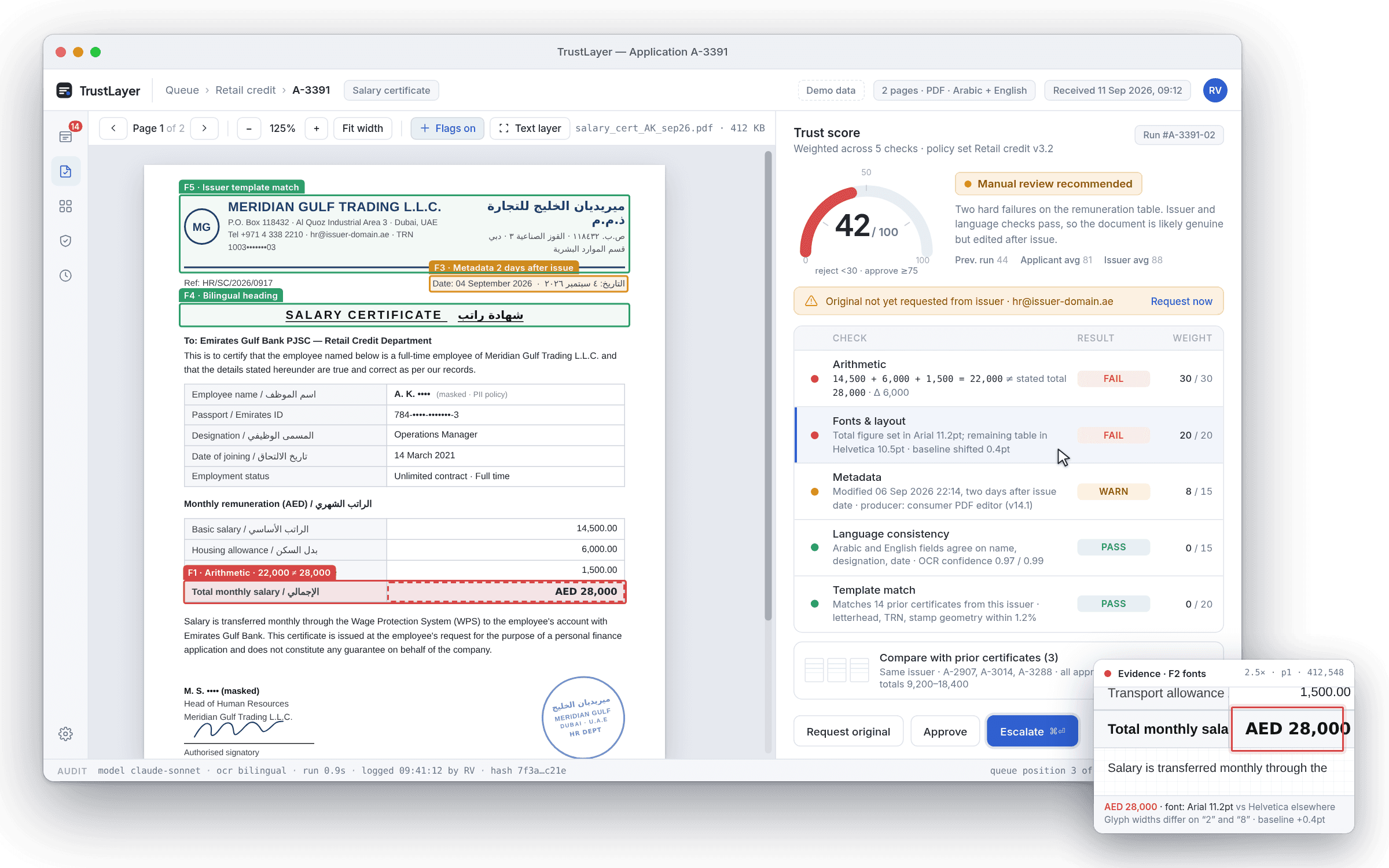Screen dimensions: 1389x868
Task: Click the F1 Arithmetic flag label
Action: [259, 572]
